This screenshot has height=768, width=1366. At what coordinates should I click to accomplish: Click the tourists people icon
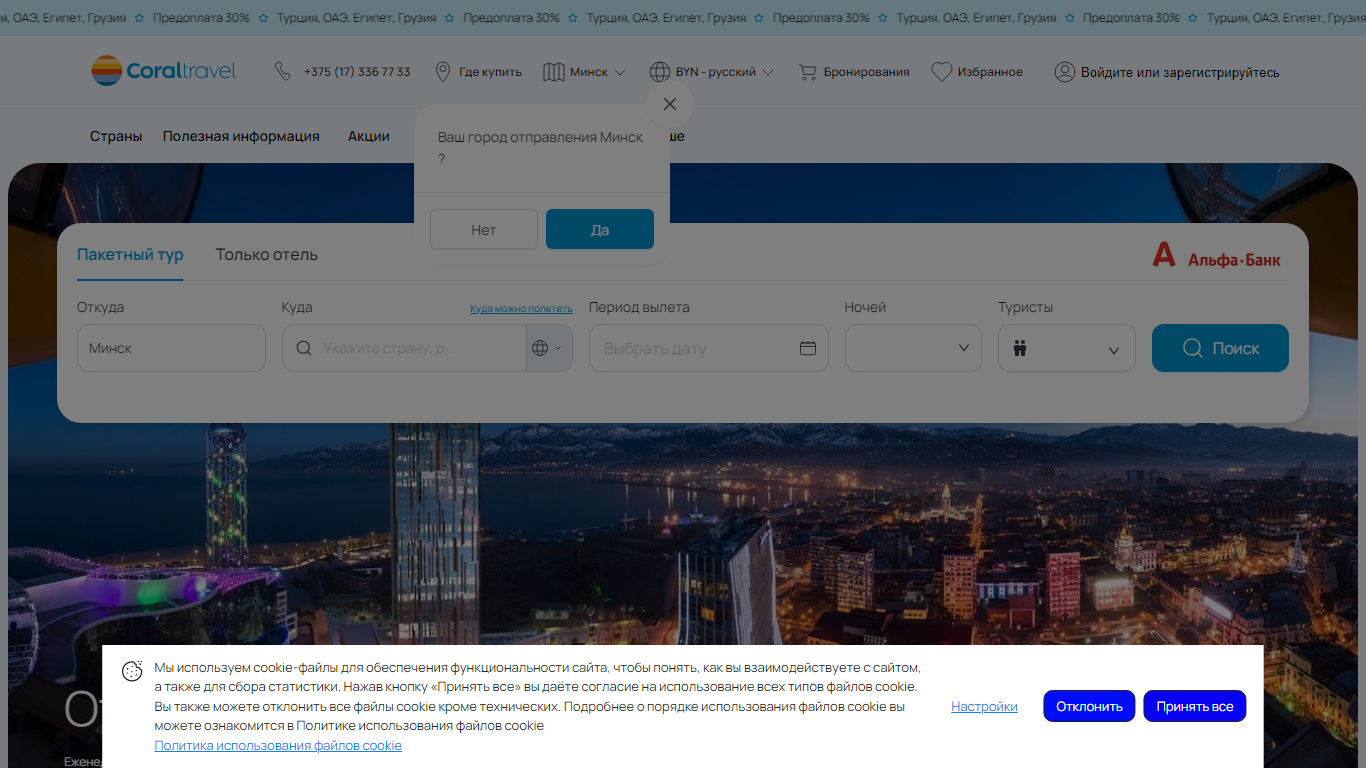(1020, 349)
